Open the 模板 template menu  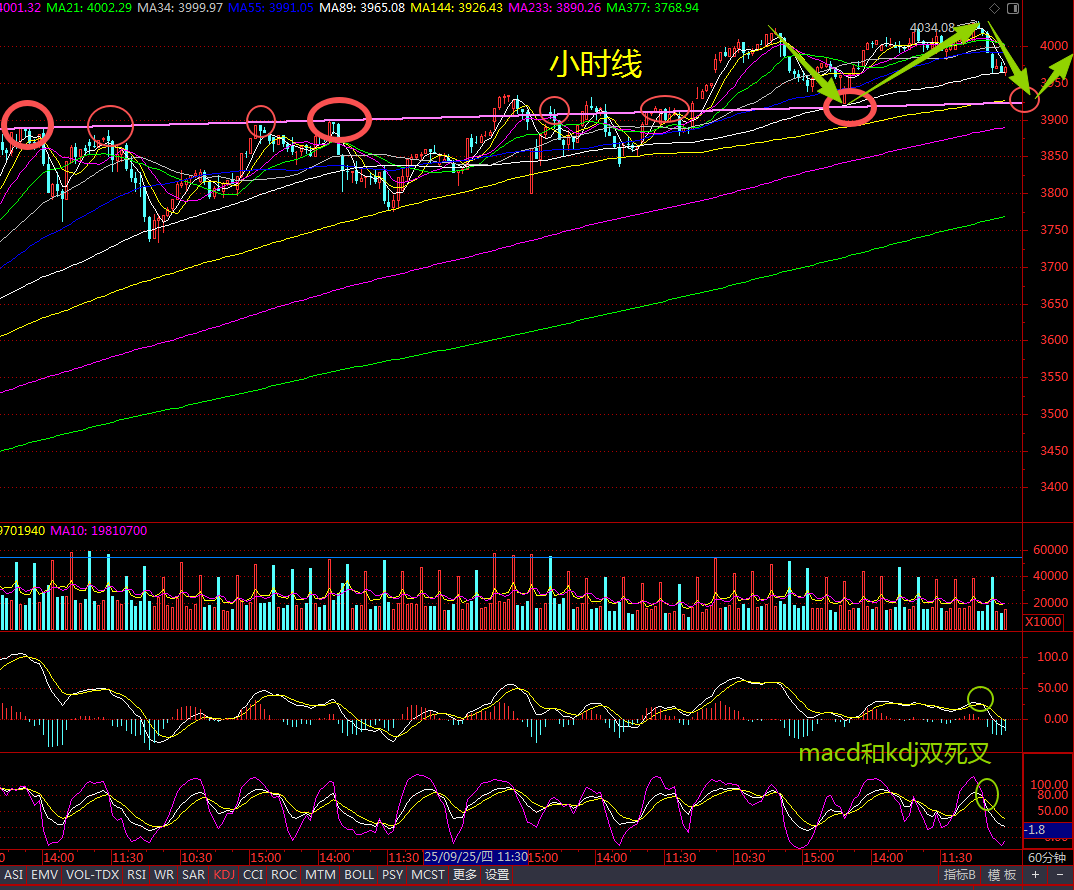[x=1003, y=875]
